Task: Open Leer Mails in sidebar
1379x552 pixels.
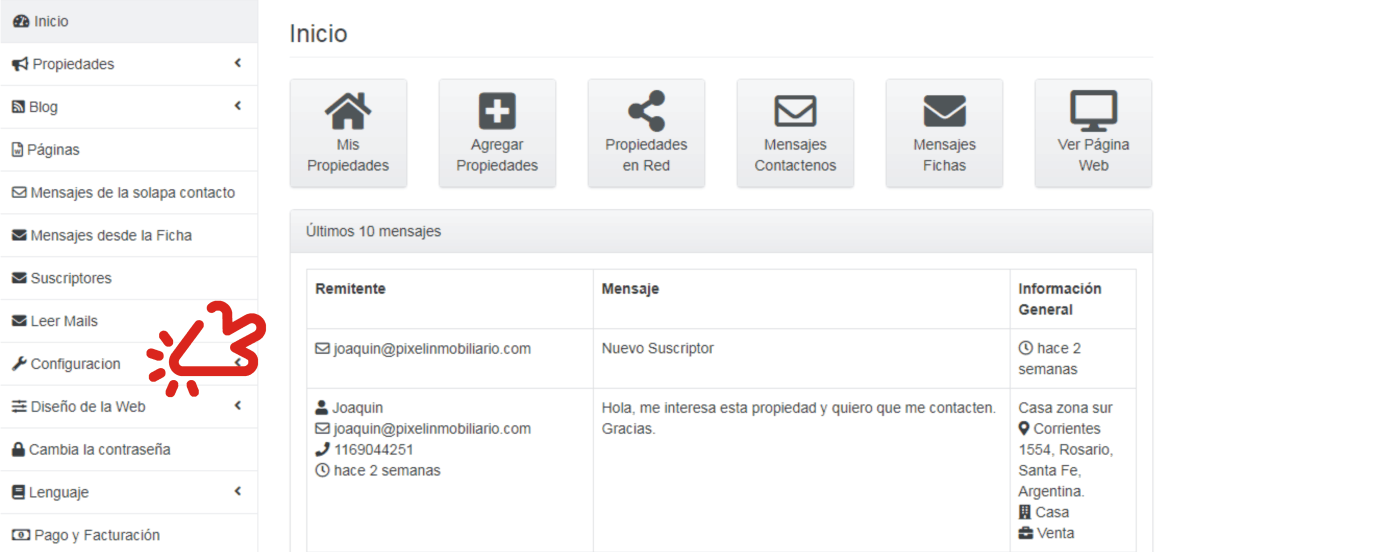Action: point(63,322)
